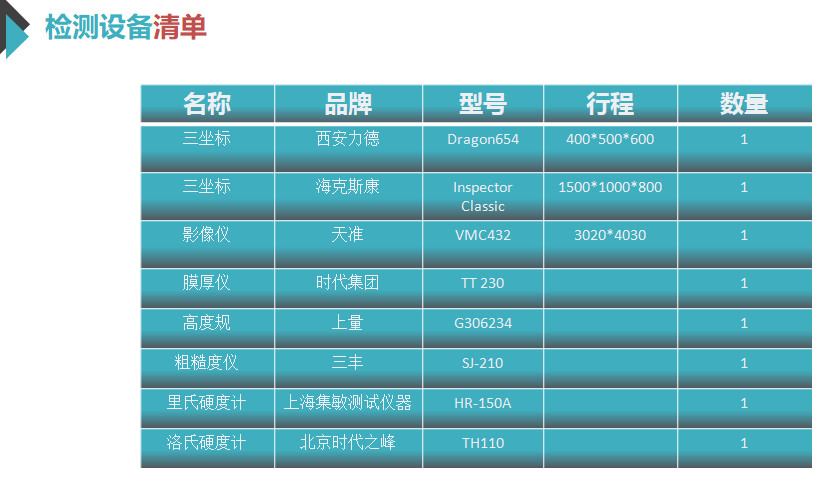
Task: Select the 海克斯康 brand cell
Action: (x=348, y=187)
